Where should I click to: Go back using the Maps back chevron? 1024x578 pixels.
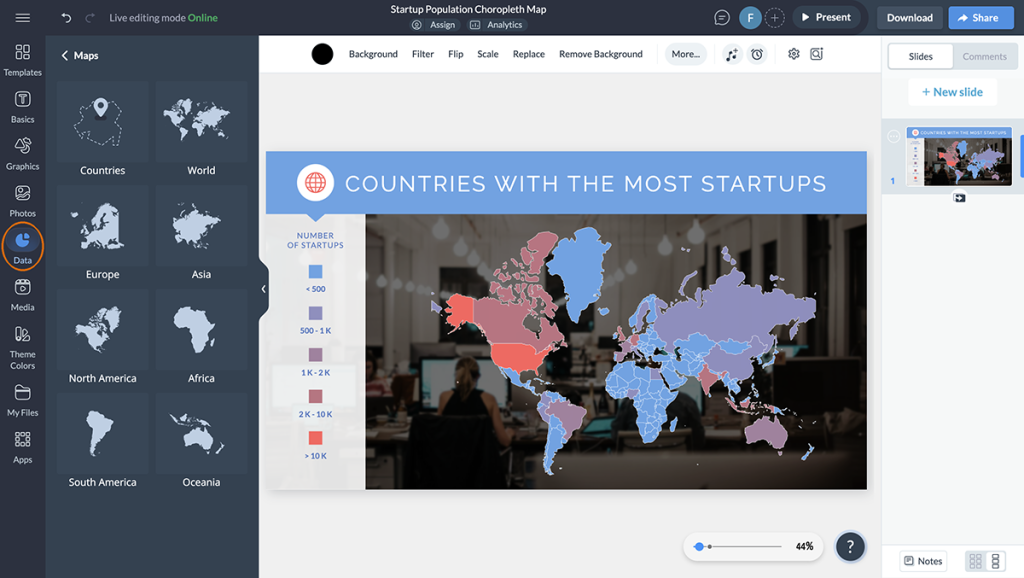[x=66, y=55]
